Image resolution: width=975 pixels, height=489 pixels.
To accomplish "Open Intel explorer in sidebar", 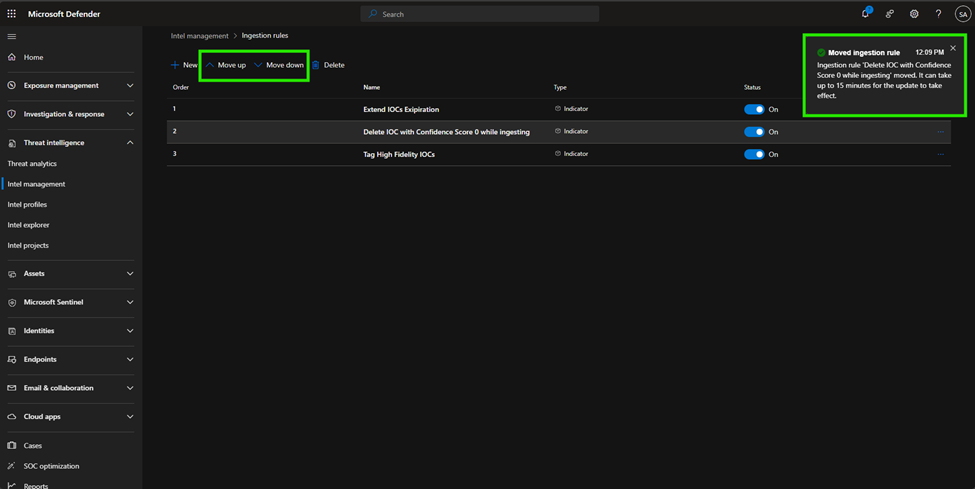I will click(28, 225).
